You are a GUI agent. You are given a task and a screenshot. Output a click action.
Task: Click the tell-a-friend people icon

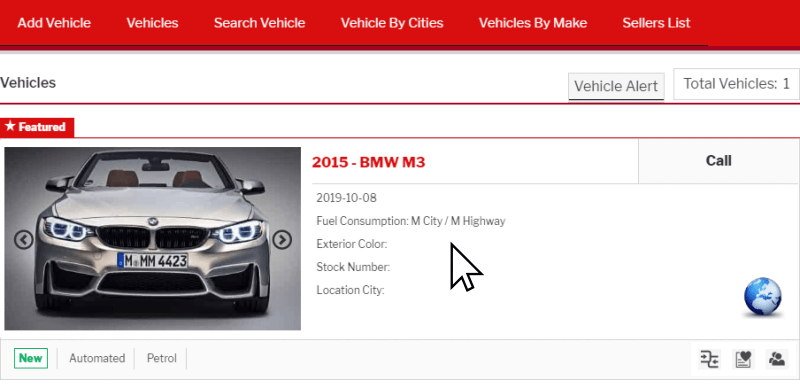(x=777, y=359)
